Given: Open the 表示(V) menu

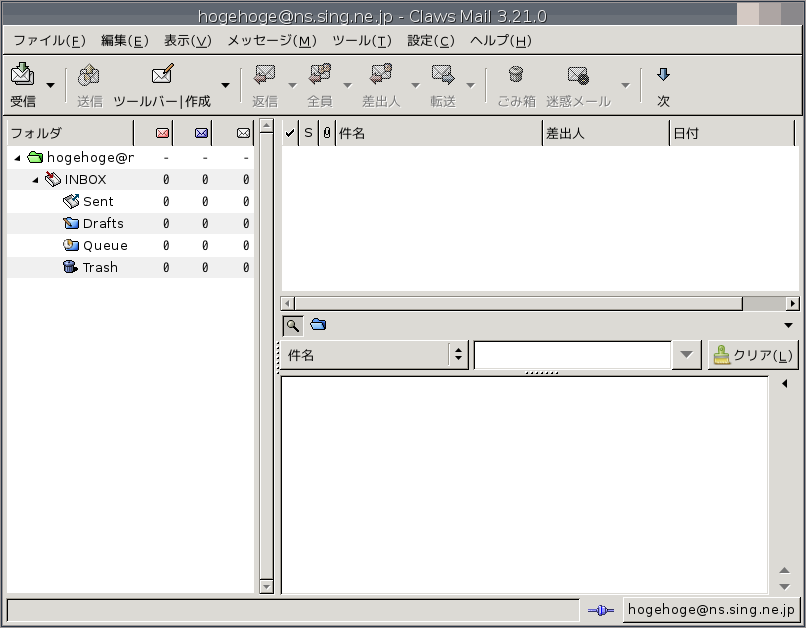Looking at the screenshot, I should 188,41.
